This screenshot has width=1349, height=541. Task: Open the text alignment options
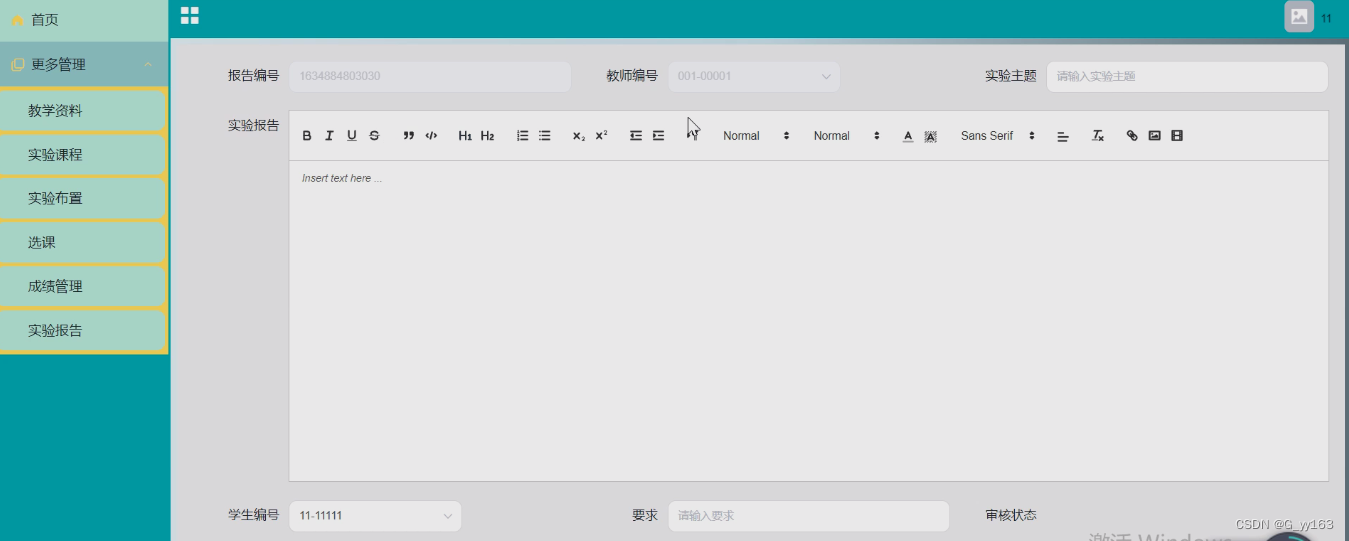point(1063,136)
